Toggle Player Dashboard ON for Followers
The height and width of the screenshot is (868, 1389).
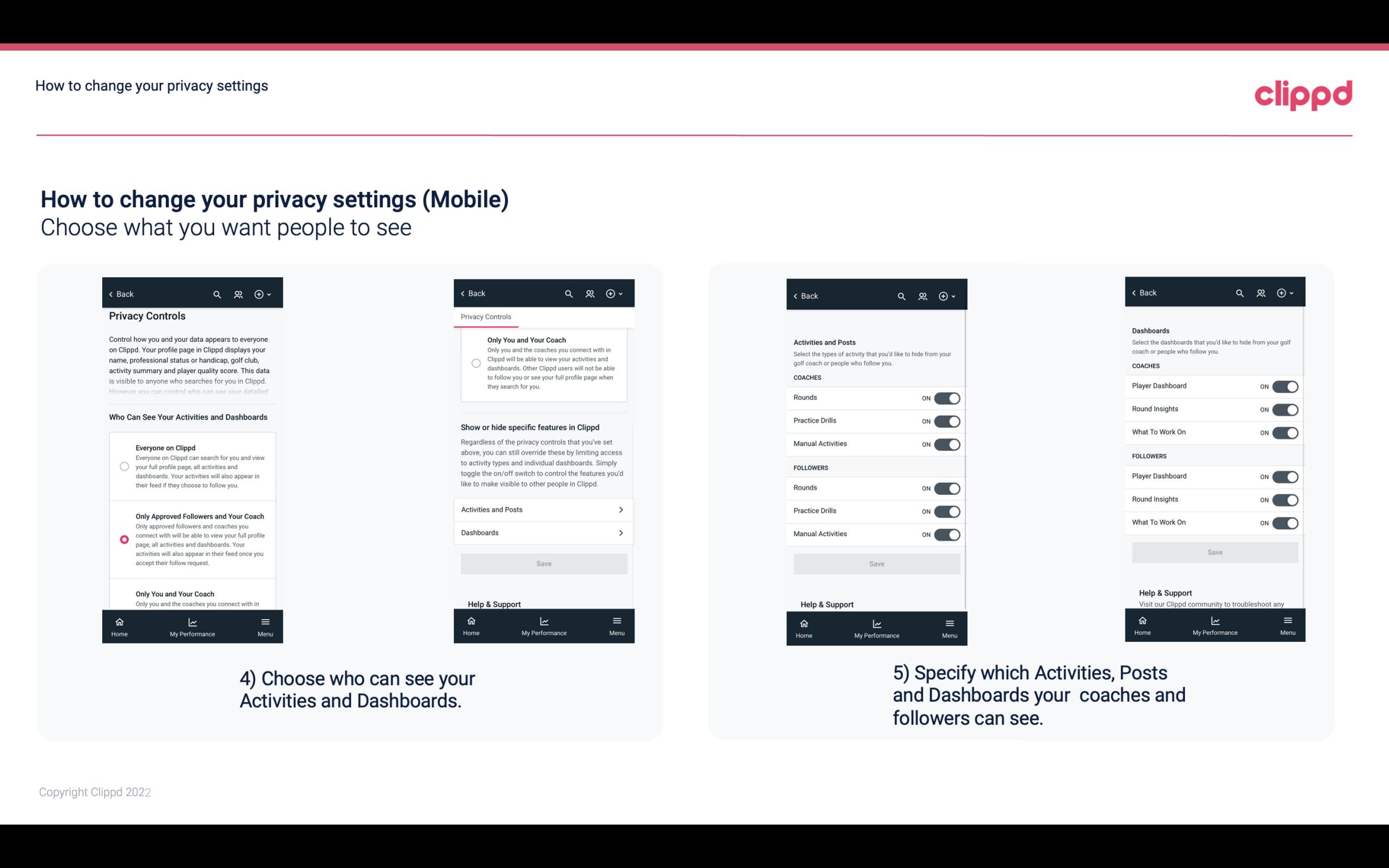point(1285,476)
